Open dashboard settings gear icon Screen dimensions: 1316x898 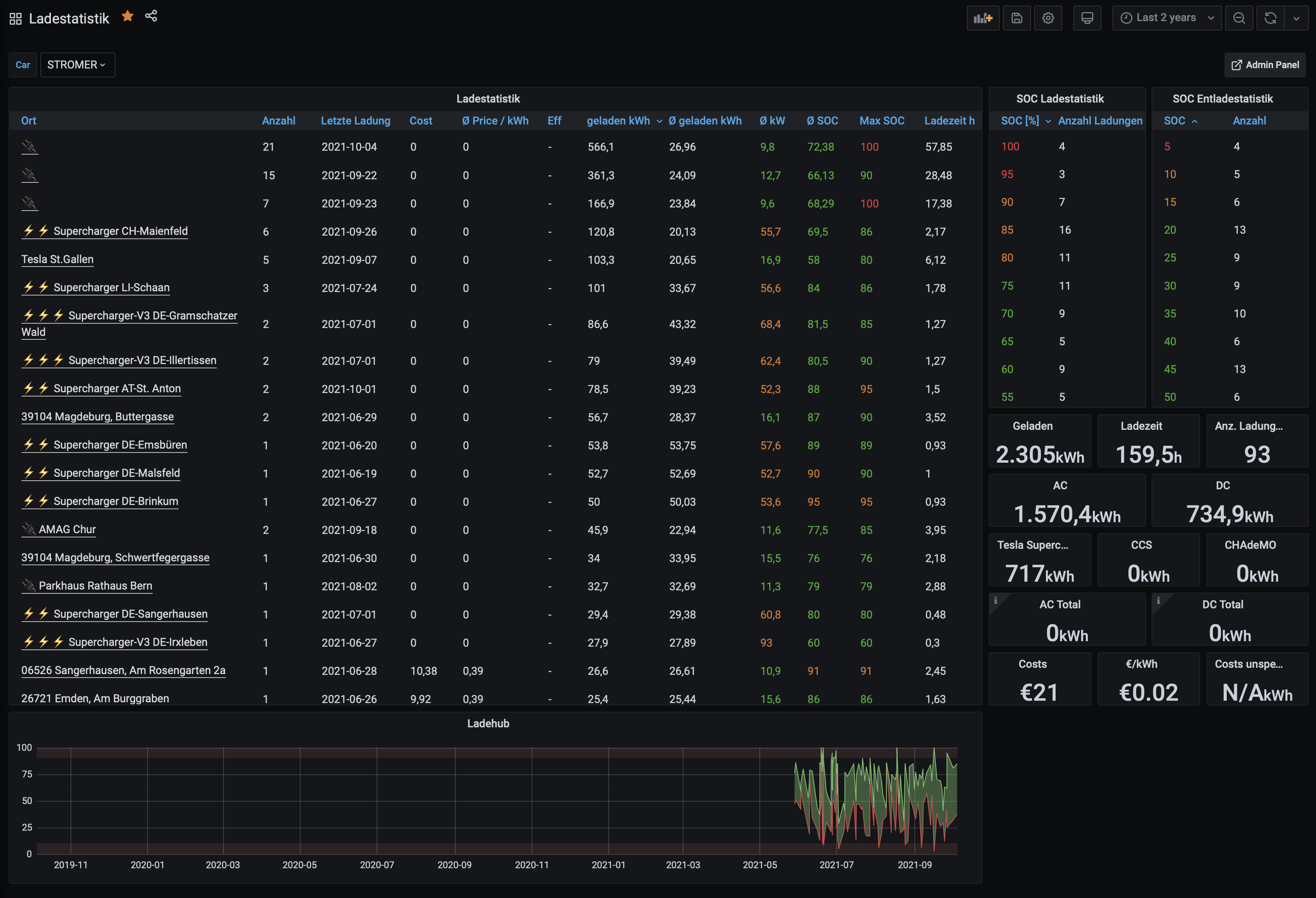pos(1047,18)
